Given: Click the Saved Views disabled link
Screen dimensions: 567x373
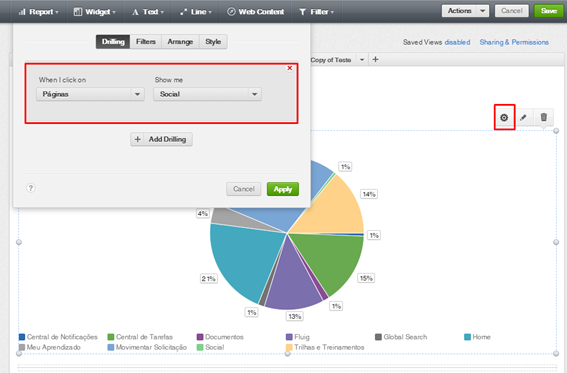Looking at the screenshot, I should pos(457,42).
